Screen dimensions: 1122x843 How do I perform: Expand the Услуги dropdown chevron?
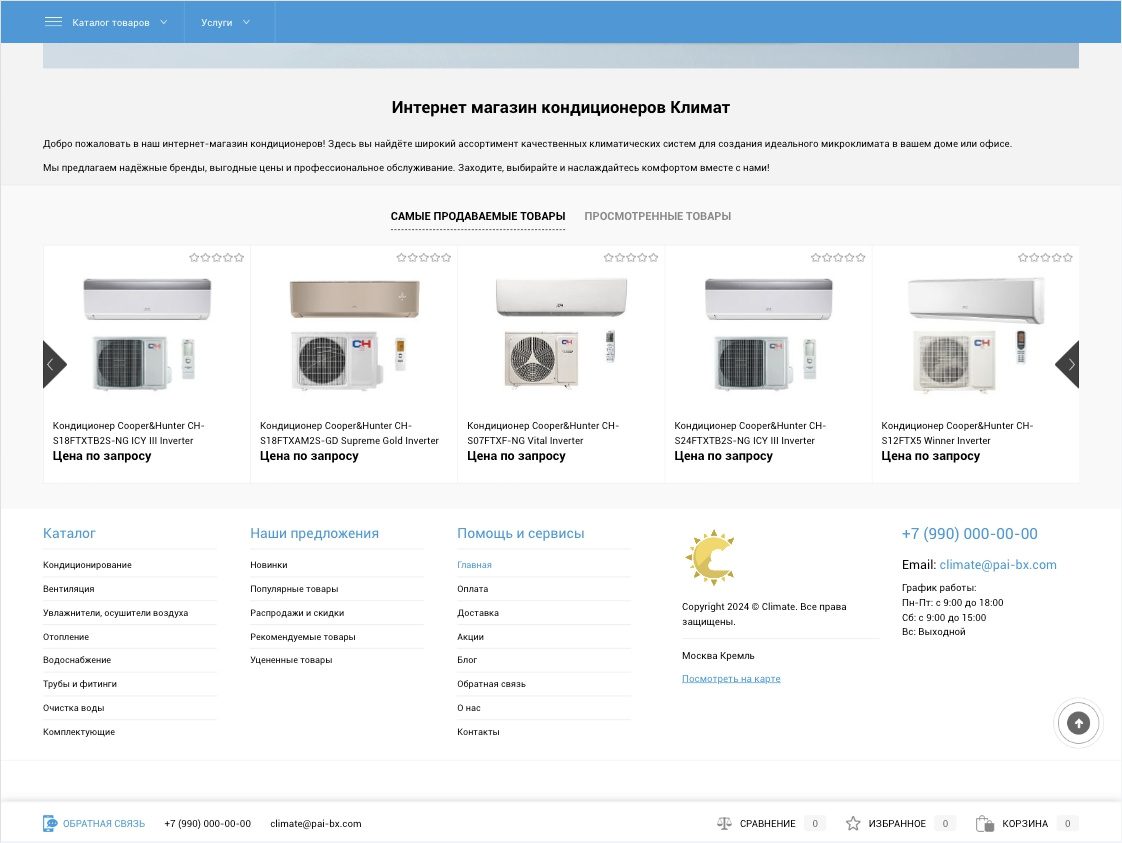point(246,22)
